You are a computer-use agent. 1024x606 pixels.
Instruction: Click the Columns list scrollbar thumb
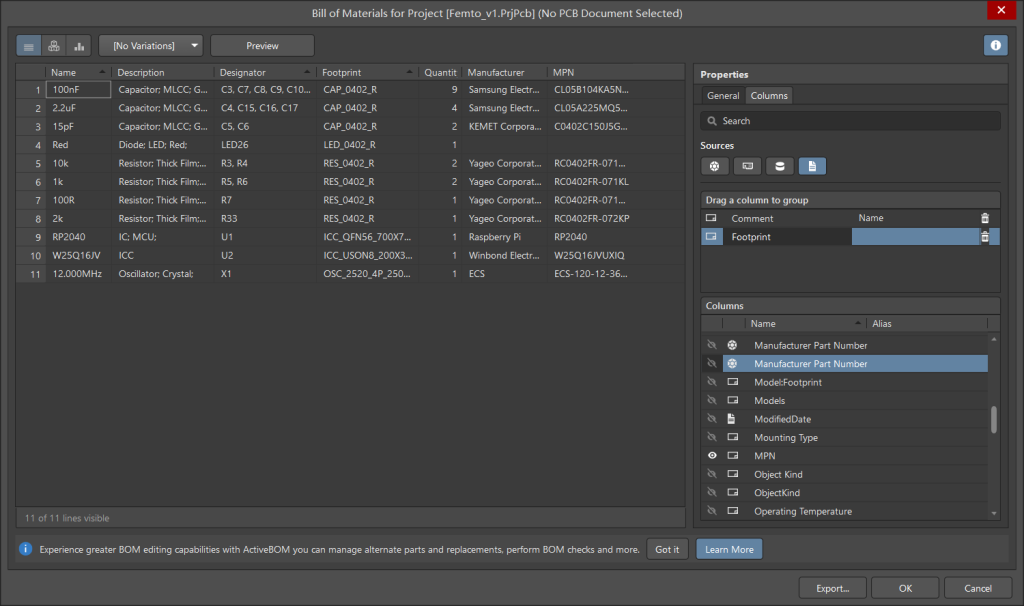pyautogui.click(x=994, y=420)
